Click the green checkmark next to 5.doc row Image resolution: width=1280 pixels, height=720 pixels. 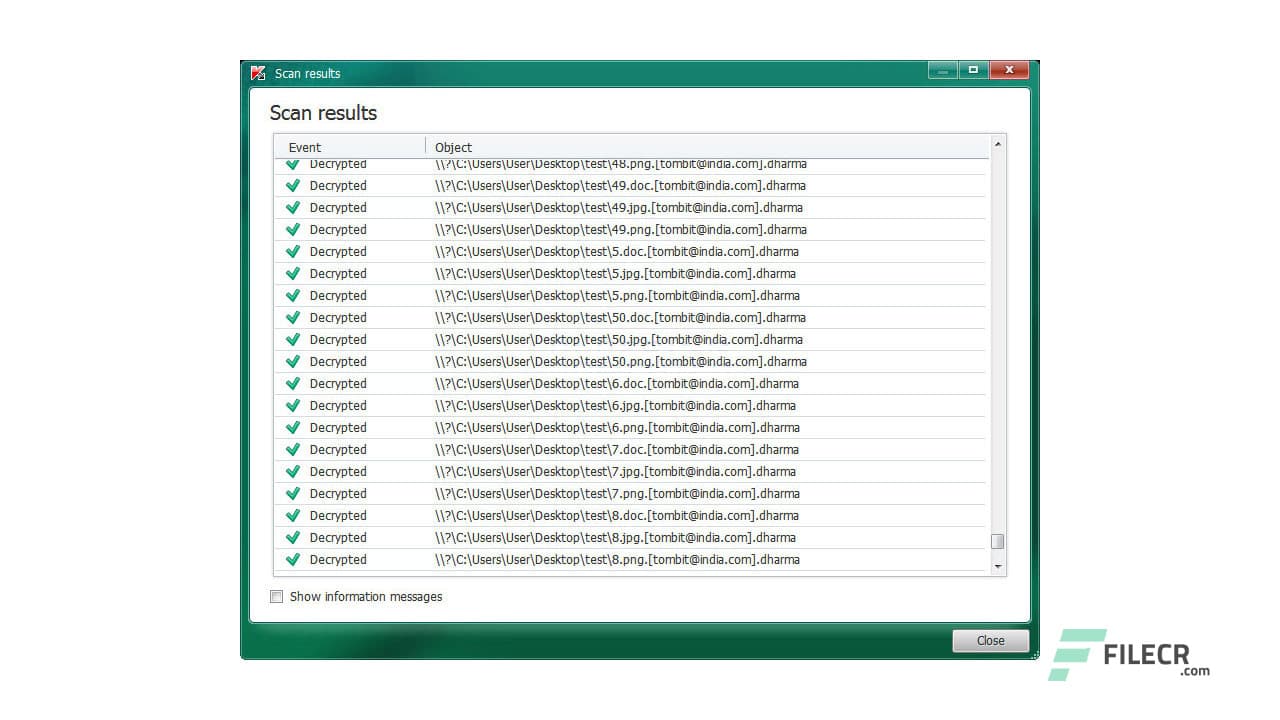click(293, 251)
